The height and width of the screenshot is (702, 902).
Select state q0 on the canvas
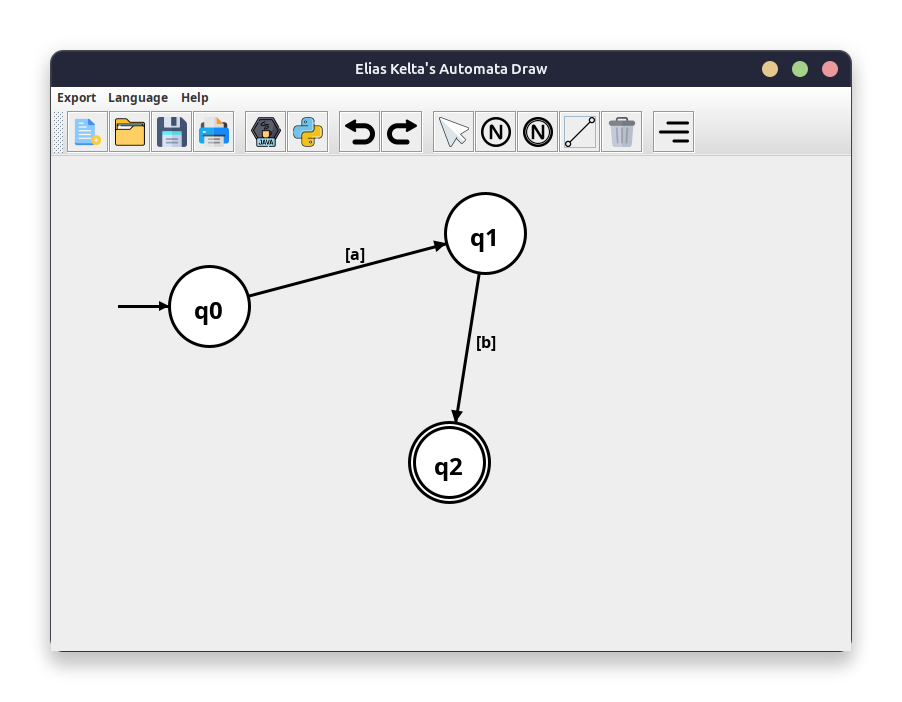[209, 307]
